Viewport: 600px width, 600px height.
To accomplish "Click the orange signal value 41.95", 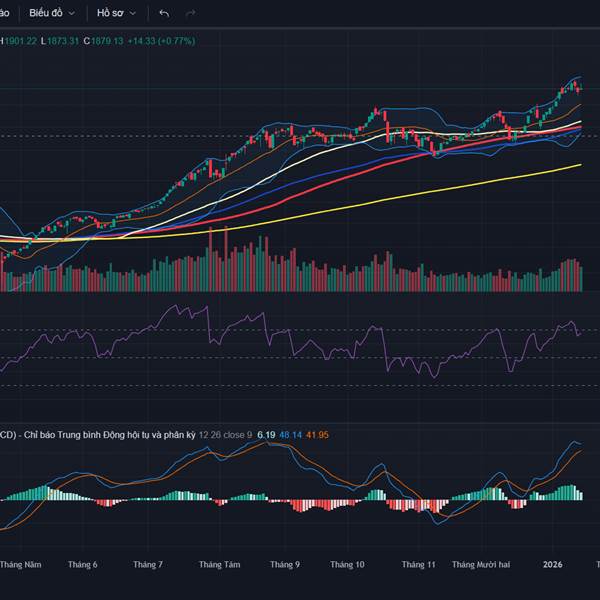I will tap(317, 435).
